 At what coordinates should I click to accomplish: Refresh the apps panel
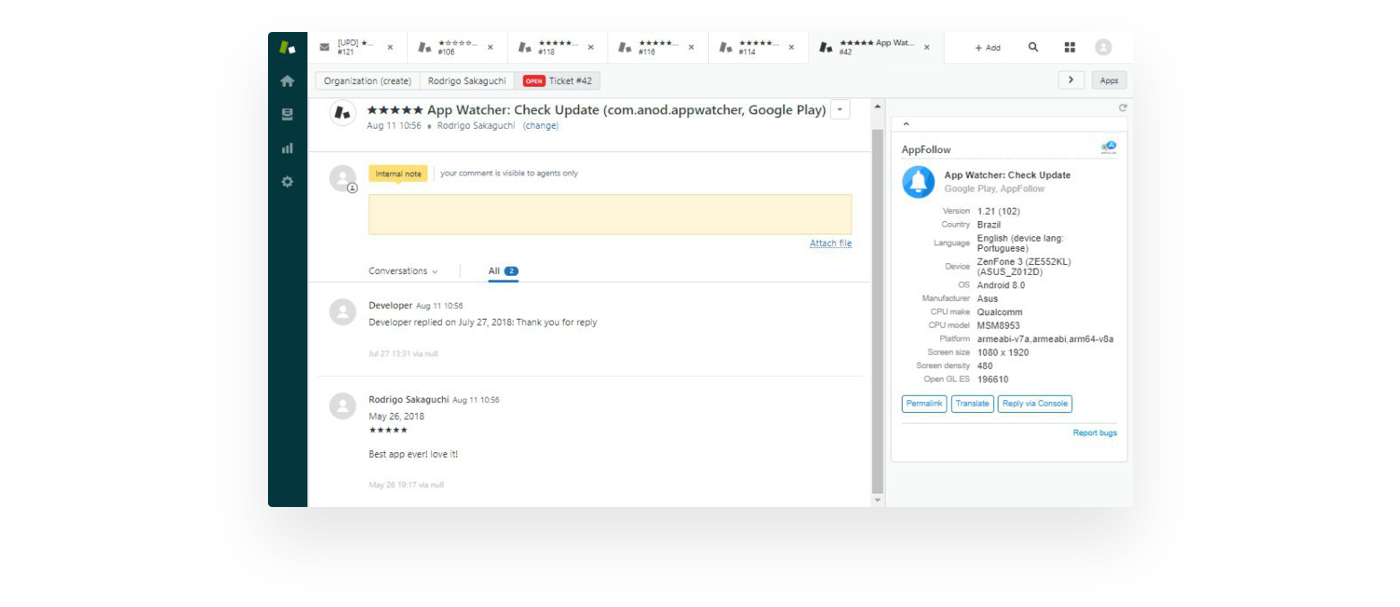click(x=1122, y=108)
